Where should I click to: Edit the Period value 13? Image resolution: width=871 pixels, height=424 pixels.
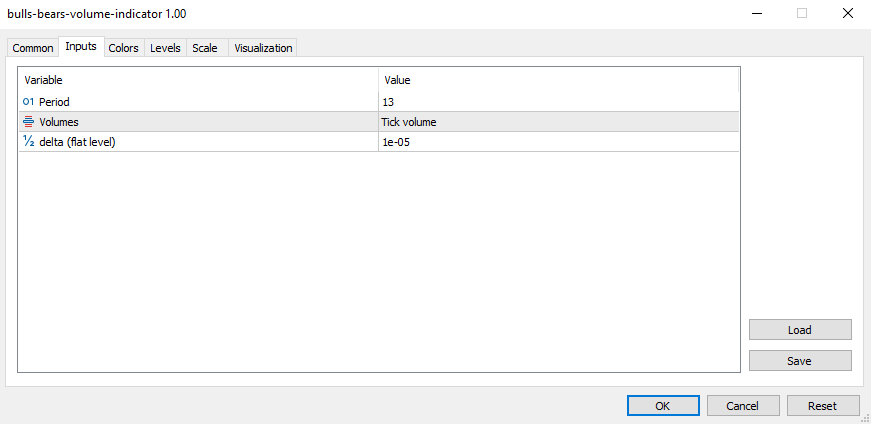click(x=558, y=102)
